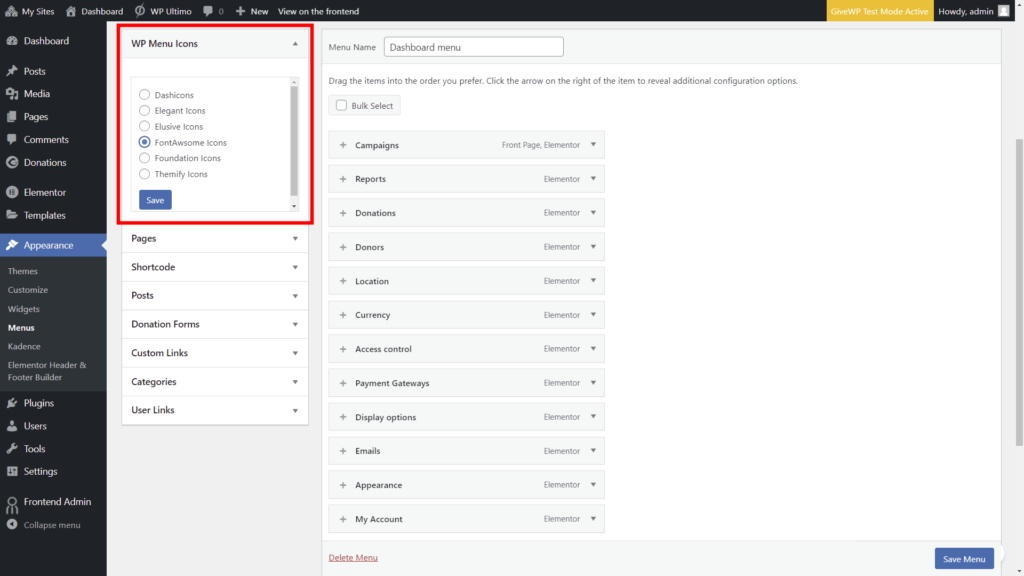Select Donations in the admin sidebar

click(x=39, y=162)
